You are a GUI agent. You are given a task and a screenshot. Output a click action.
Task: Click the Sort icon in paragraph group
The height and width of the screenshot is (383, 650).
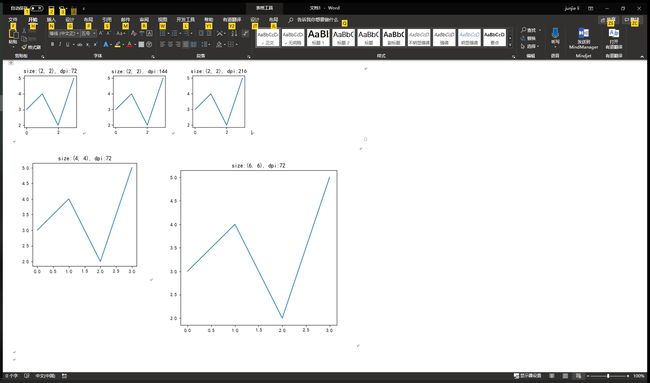234,33
